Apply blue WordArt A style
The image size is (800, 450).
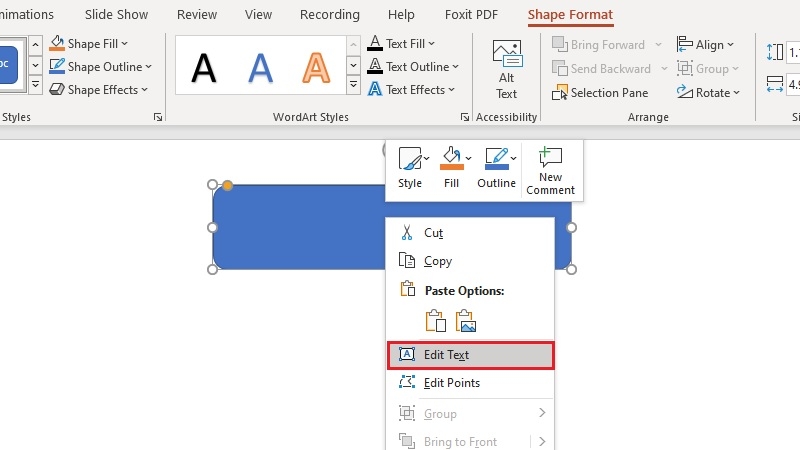click(x=260, y=67)
